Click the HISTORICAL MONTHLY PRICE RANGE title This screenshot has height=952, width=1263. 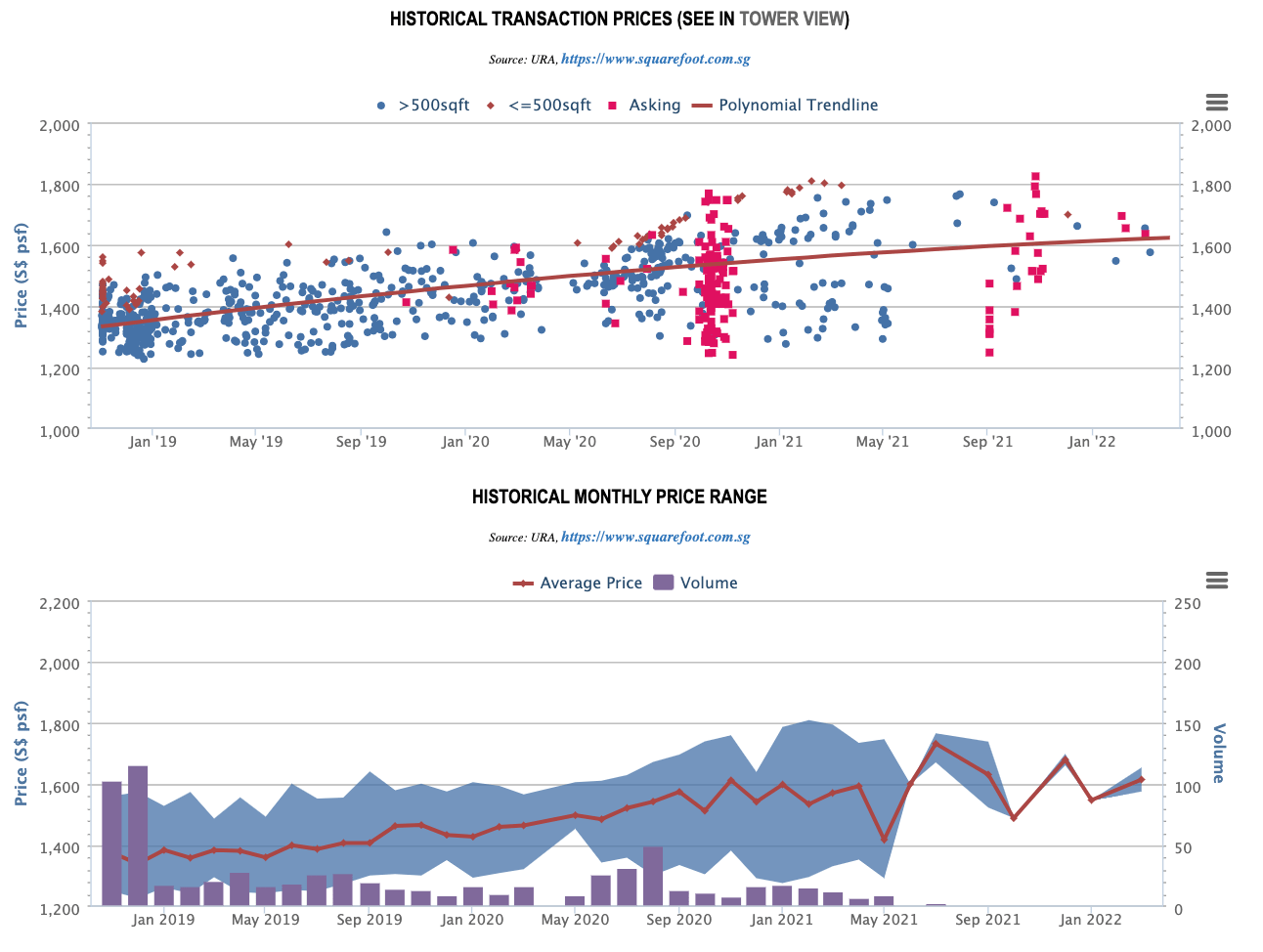point(620,497)
